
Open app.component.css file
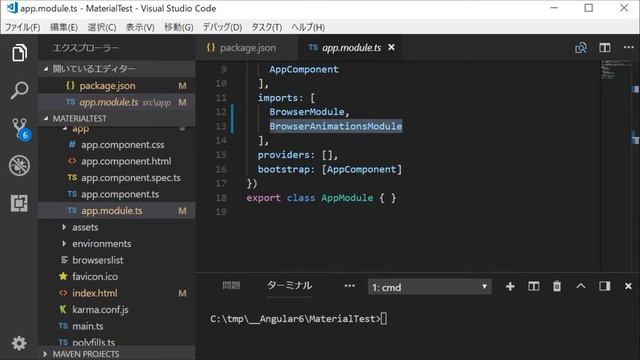[x=117, y=145]
